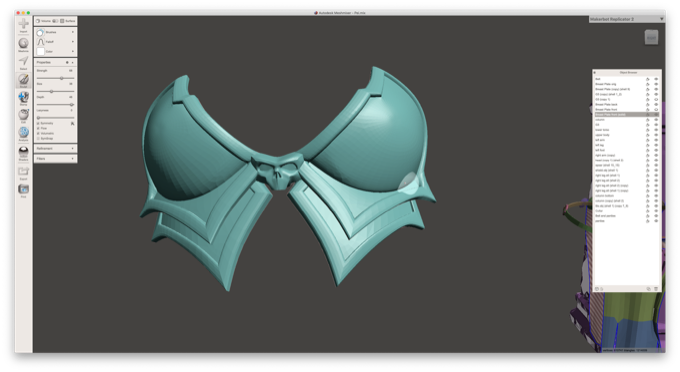The width and height of the screenshot is (680, 372).
Task: Click the skull detail on the breastplate model
Action: pyautogui.click(x=278, y=171)
